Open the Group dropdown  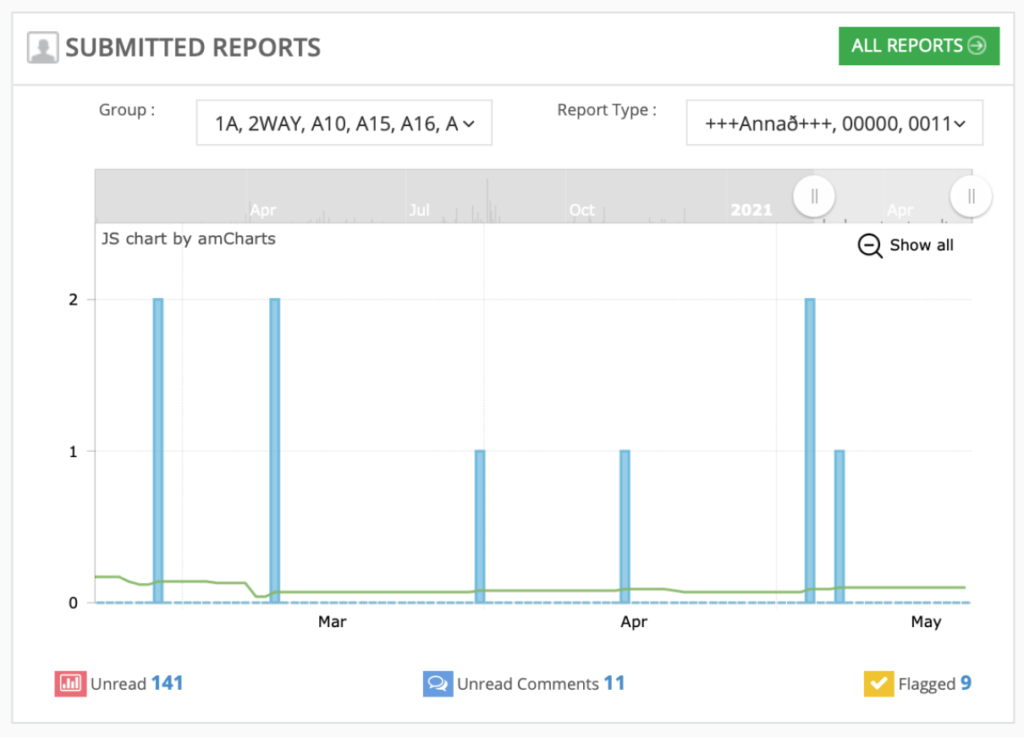tap(343, 124)
